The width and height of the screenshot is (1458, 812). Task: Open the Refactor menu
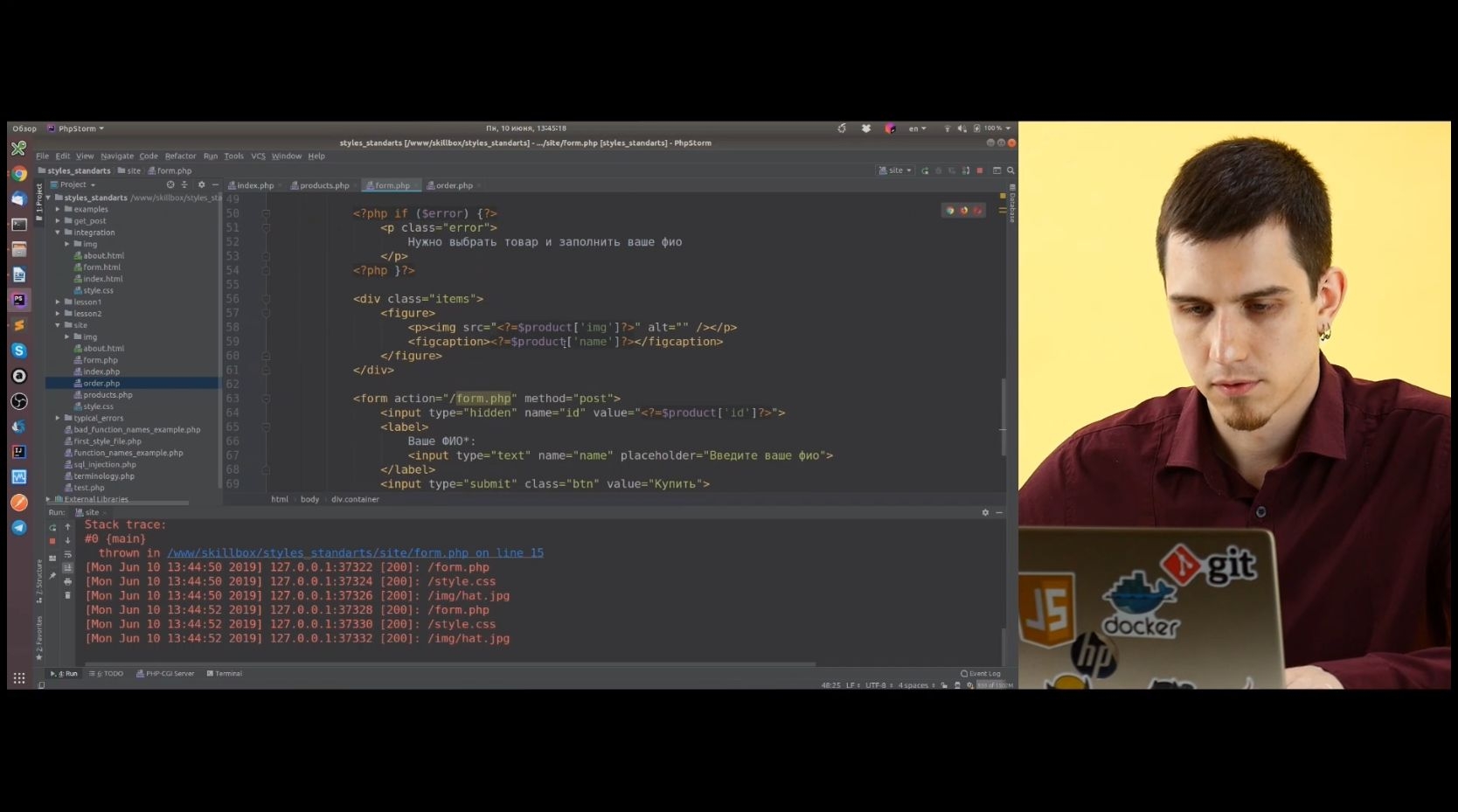click(180, 156)
